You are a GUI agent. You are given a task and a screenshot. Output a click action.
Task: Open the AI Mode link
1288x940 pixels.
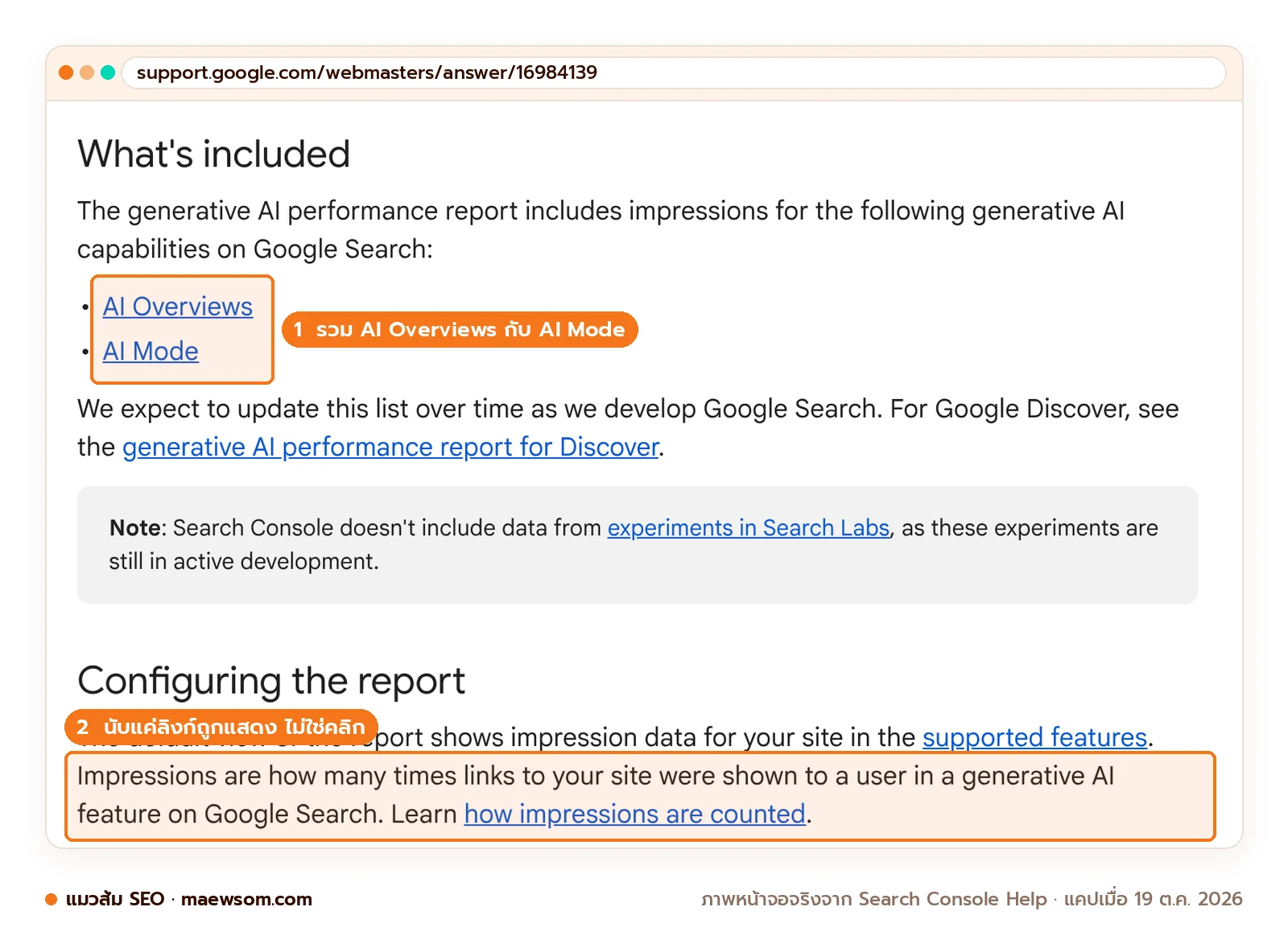click(151, 352)
